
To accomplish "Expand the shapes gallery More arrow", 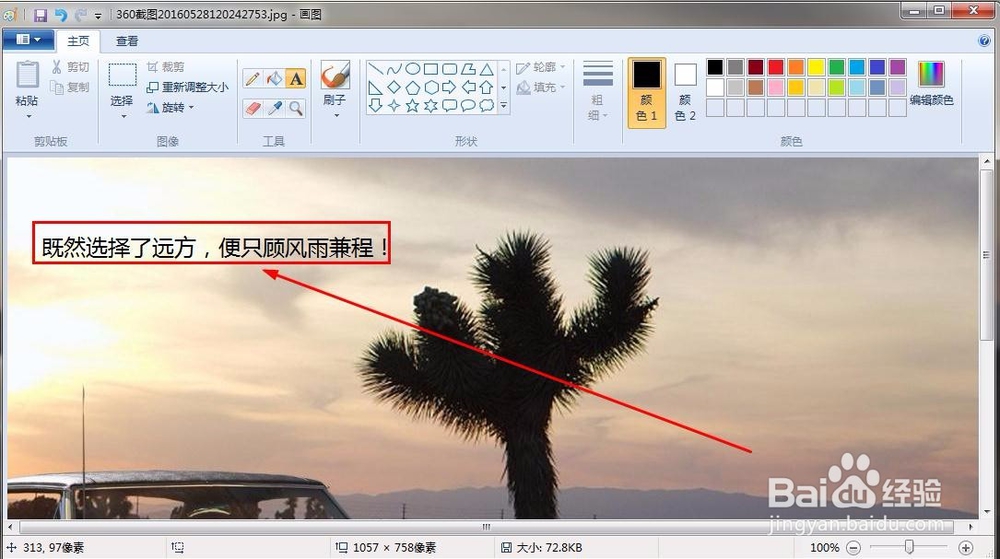I will (504, 106).
